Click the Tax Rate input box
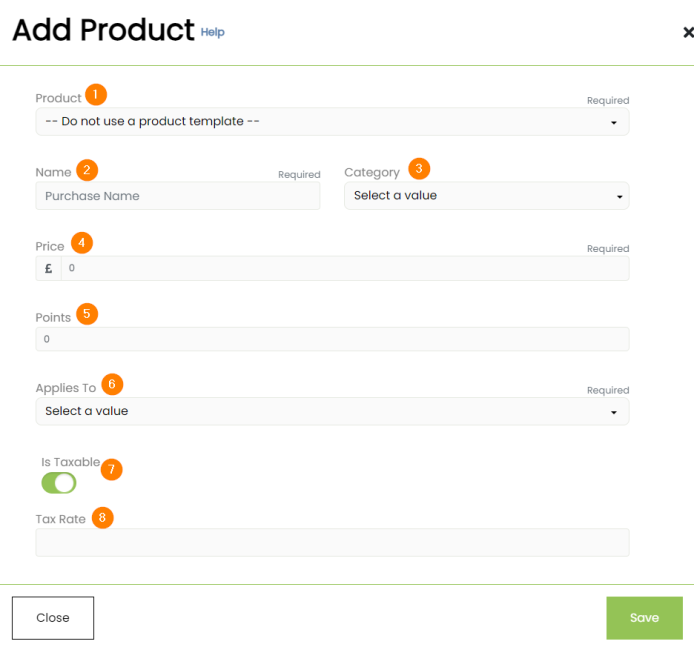This screenshot has height=647, width=694. [x=332, y=543]
